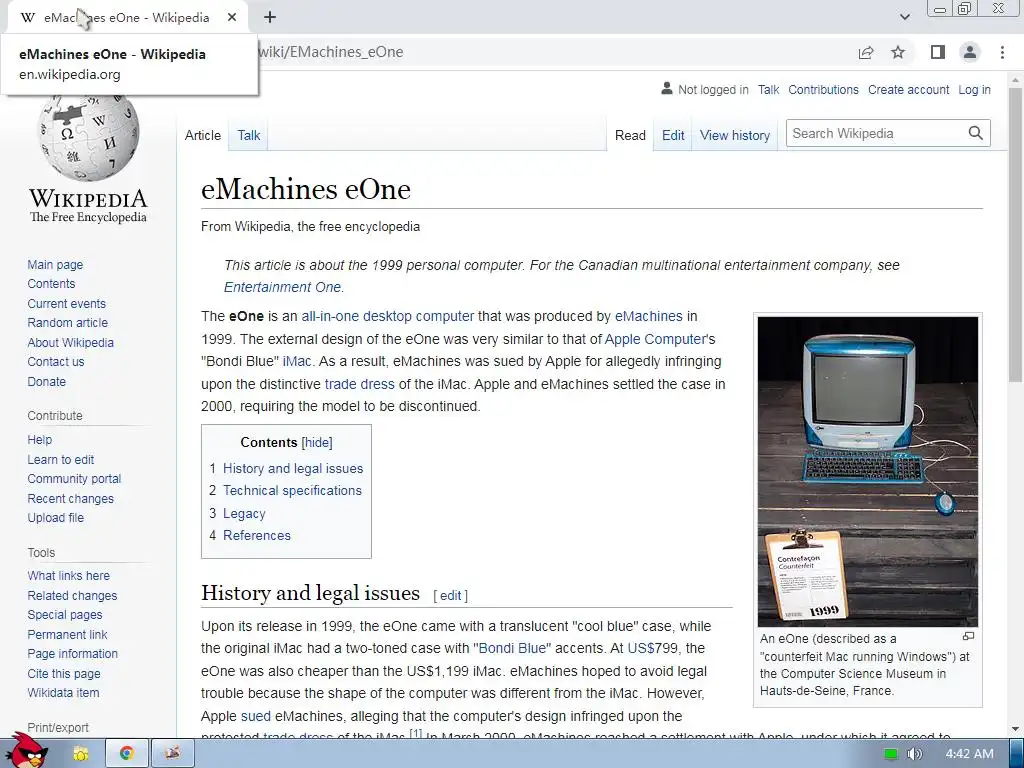
Task: Select the Article tab
Action: click(202, 135)
